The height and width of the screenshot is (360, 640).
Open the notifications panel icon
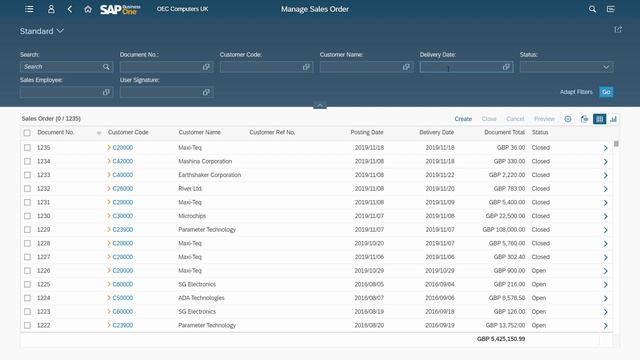point(611,9)
